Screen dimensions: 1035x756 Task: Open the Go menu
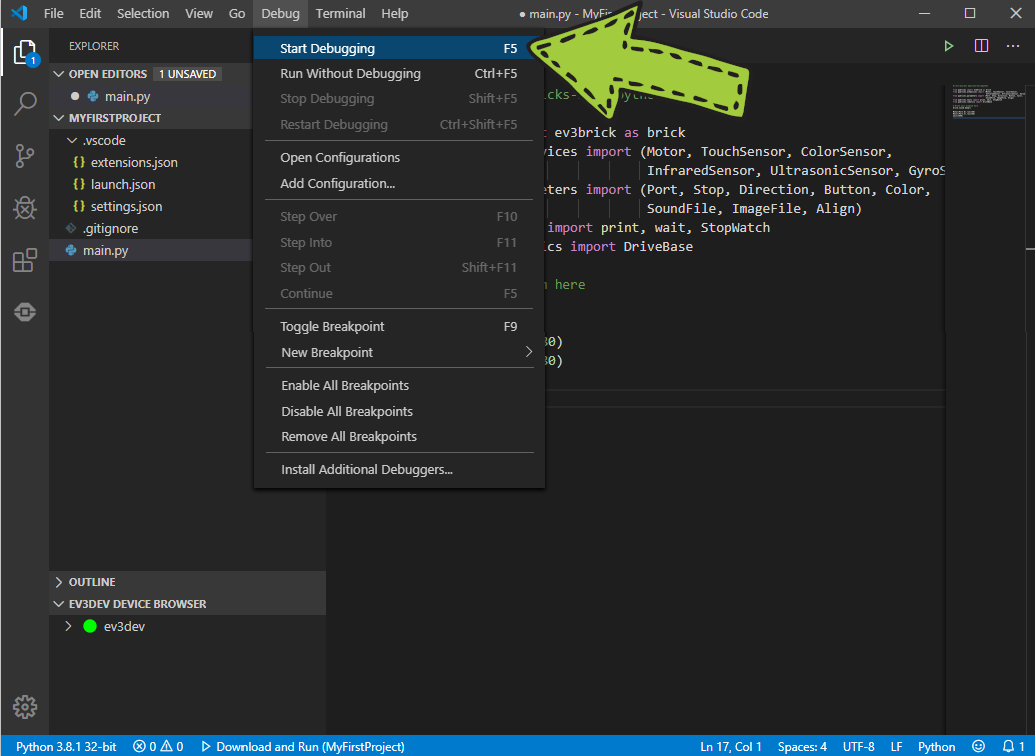click(237, 13)
